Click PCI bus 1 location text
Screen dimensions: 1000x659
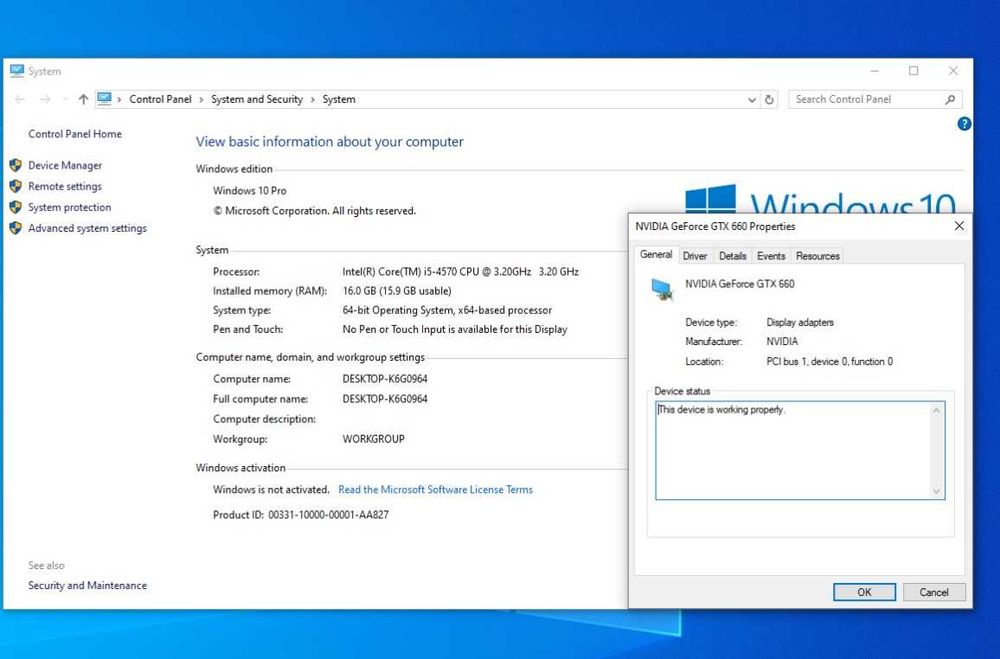coord(829,361)
